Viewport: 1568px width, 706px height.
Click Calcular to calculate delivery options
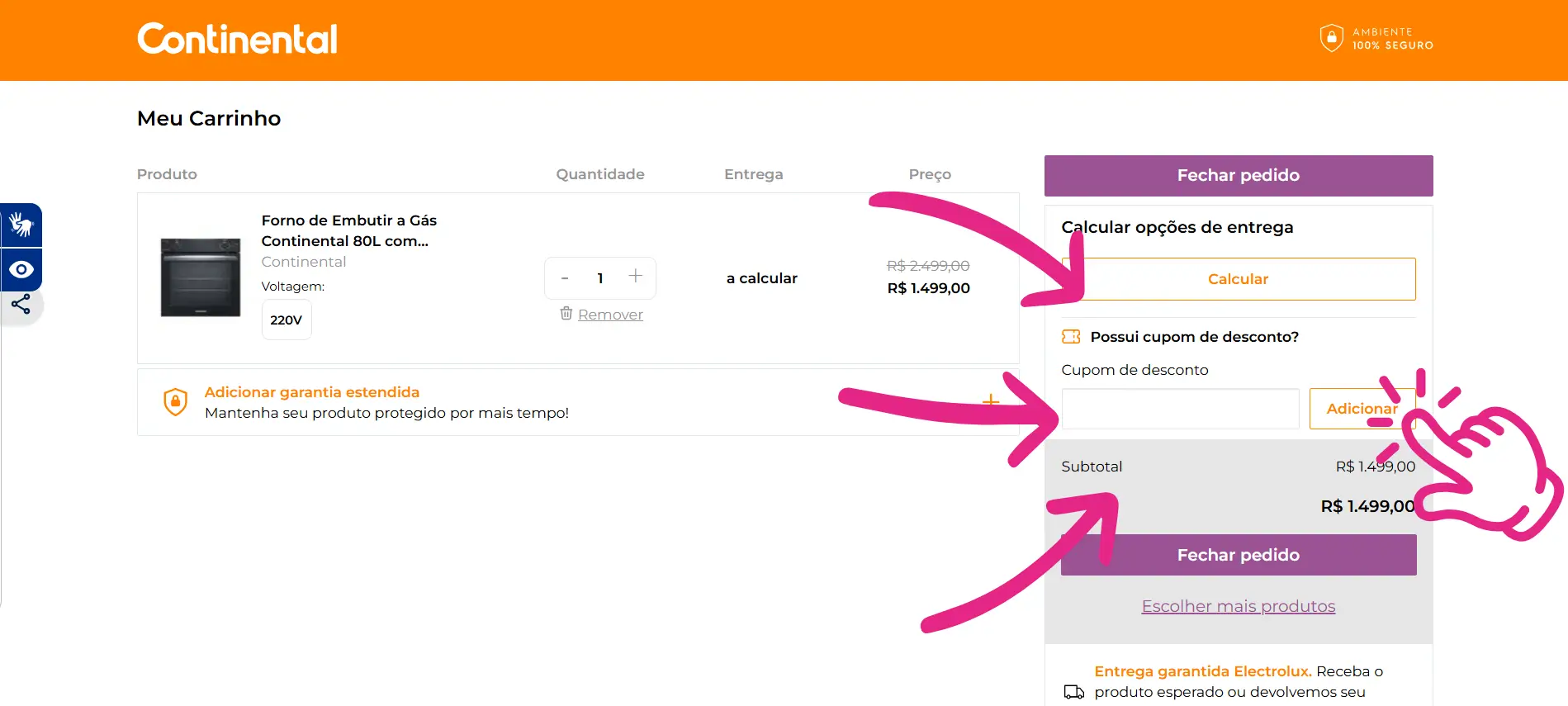1239,279
